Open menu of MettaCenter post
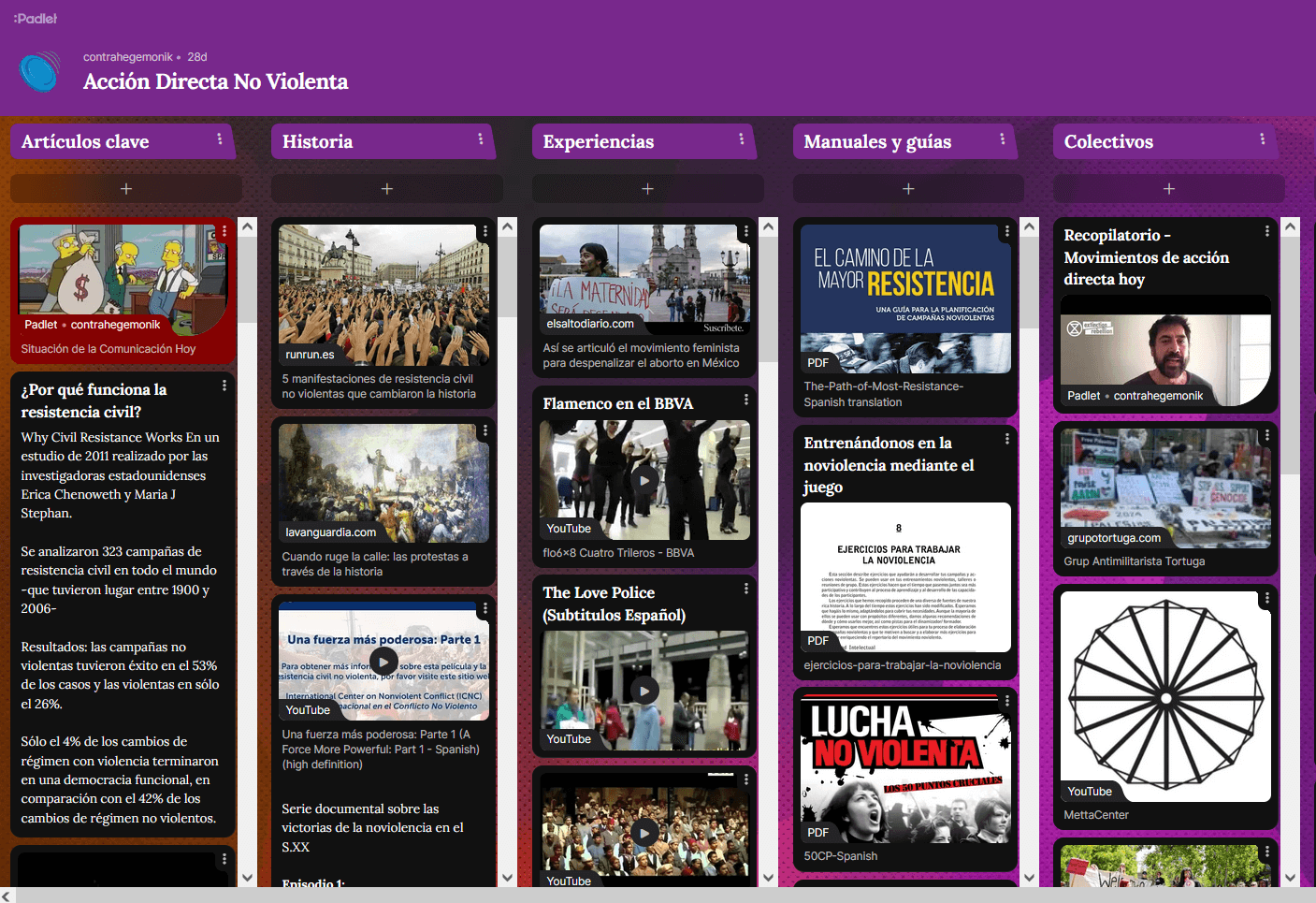The image size is (1316, 903). point(1267,597)
